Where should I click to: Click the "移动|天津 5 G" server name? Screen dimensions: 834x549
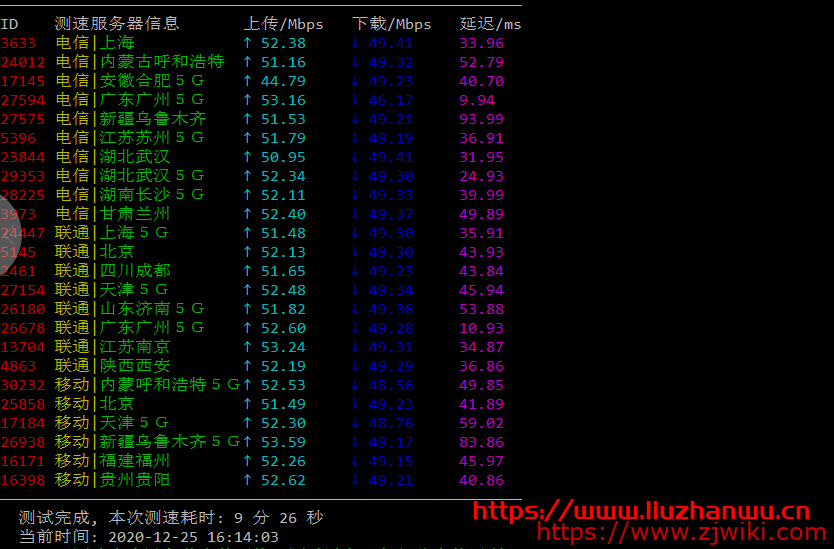[112, 422]
